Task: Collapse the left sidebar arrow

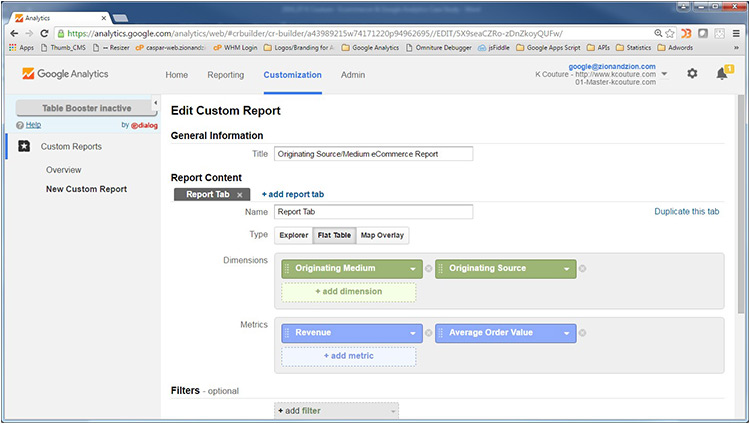Action: [155, 103]
